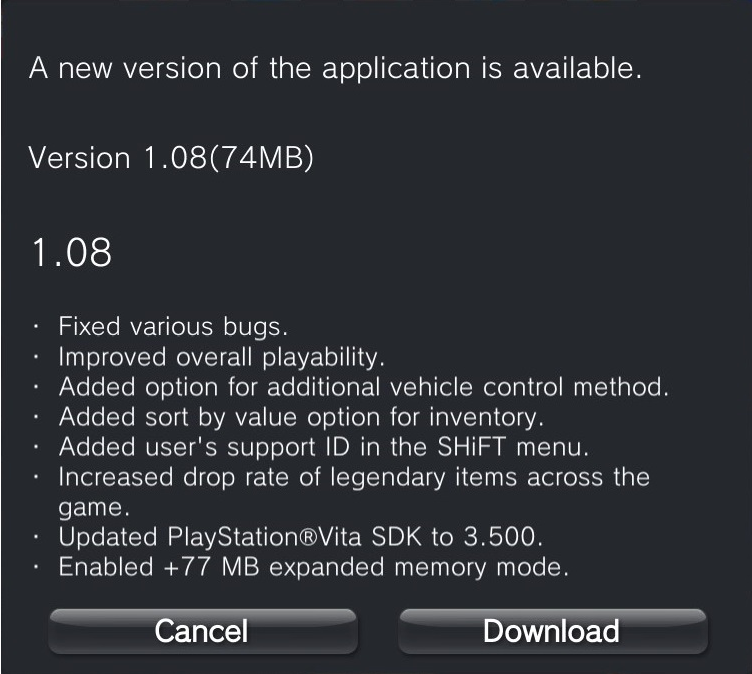This screenshot has height=674, width=752.
Task: Click the vehicle control method note
Action: [x=364, y=387]
